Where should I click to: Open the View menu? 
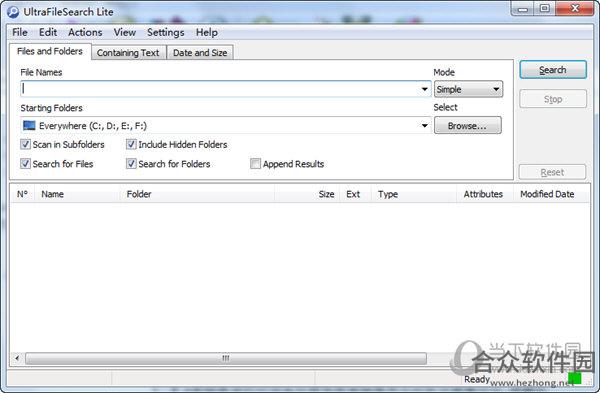[125, 33]
